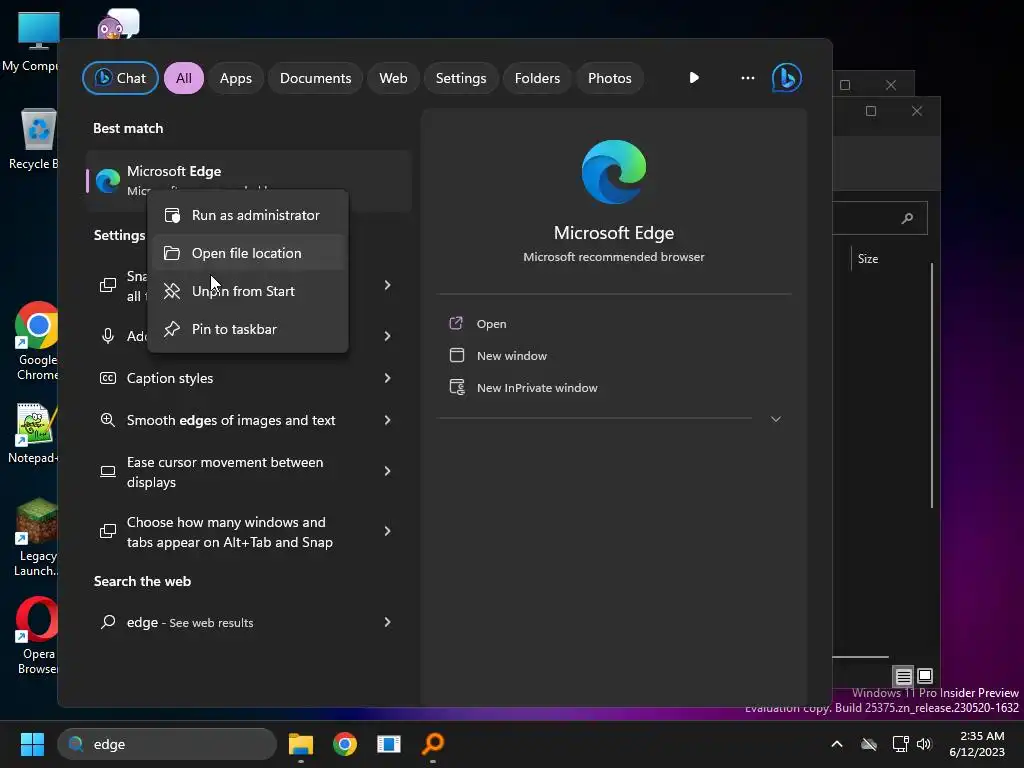Open the My Computer desktop icon

click(x=33, y=42)
